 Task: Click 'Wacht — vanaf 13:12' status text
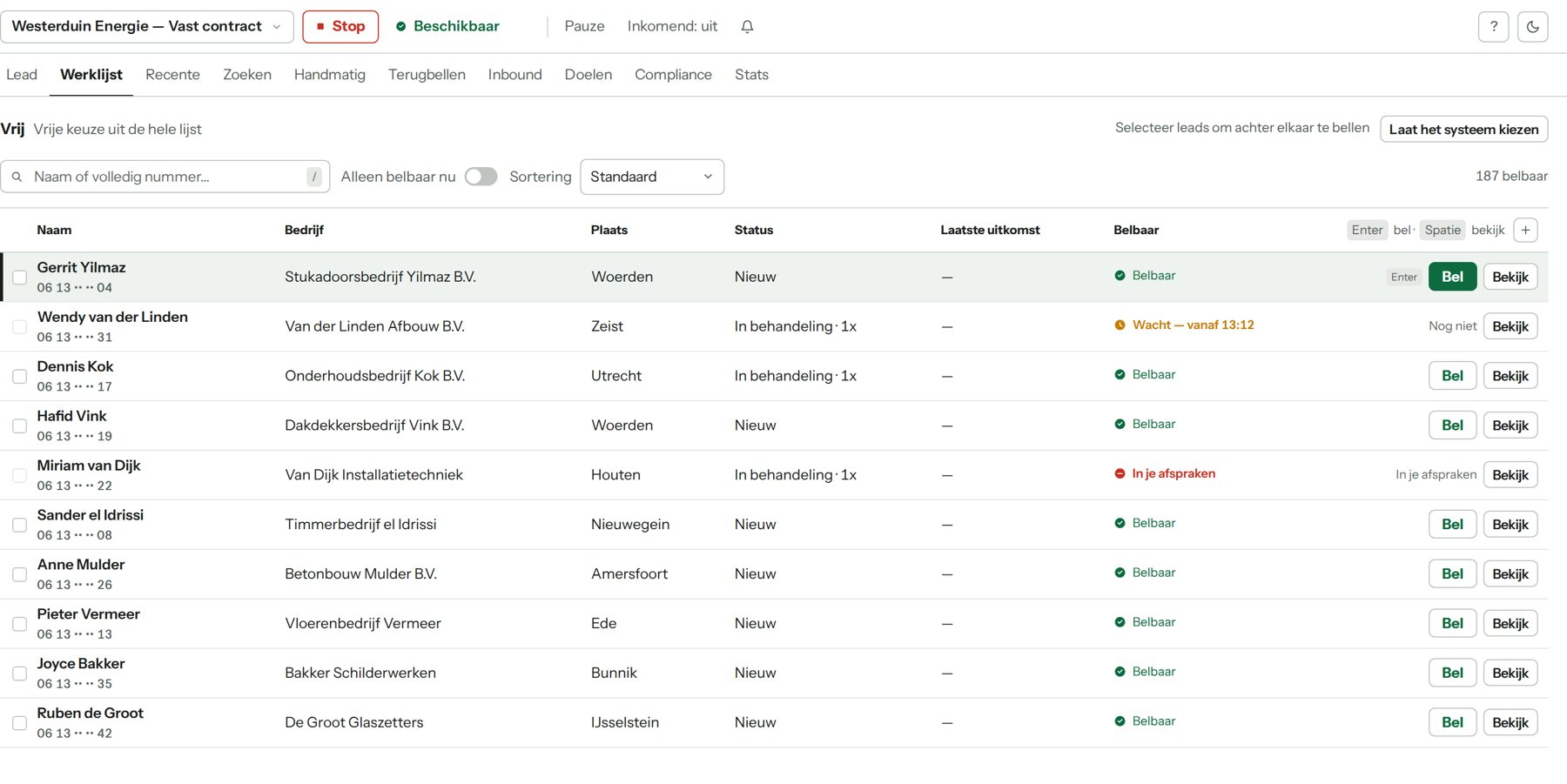tap(1193, 325)
